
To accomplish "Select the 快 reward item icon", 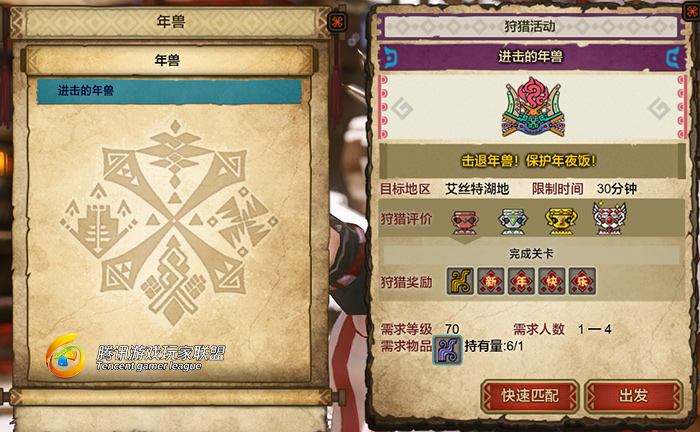I will [x=551, y=281].
